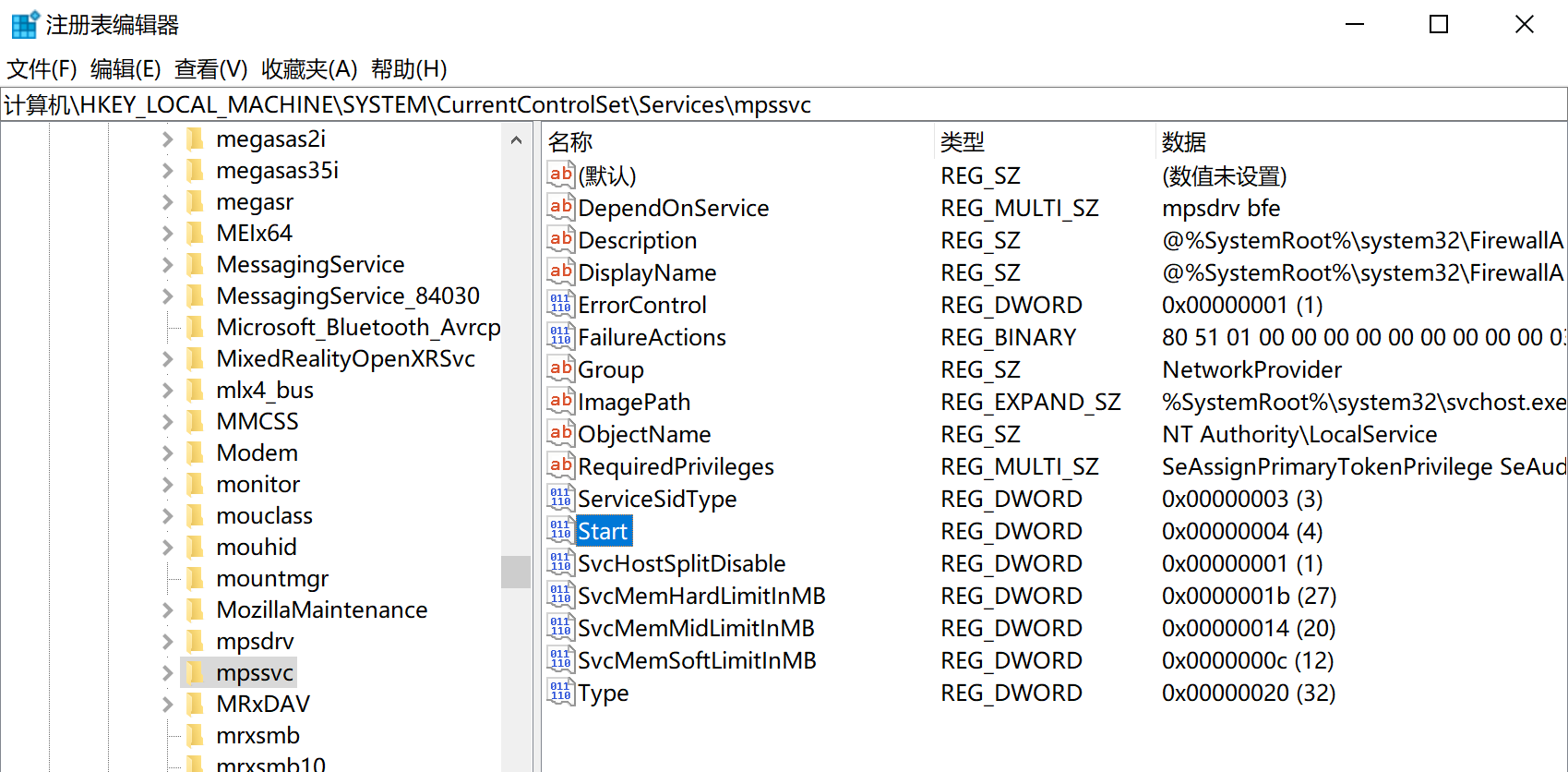Click the binary icon beside SvcHostSplitDisable
The height and width of the screenshot is (772, 1568).
click(x=560, y=562)
